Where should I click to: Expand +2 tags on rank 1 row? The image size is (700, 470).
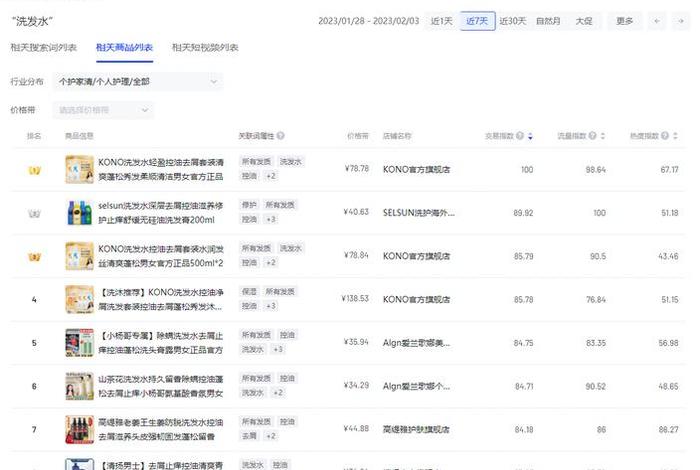[x=271, y=176]
